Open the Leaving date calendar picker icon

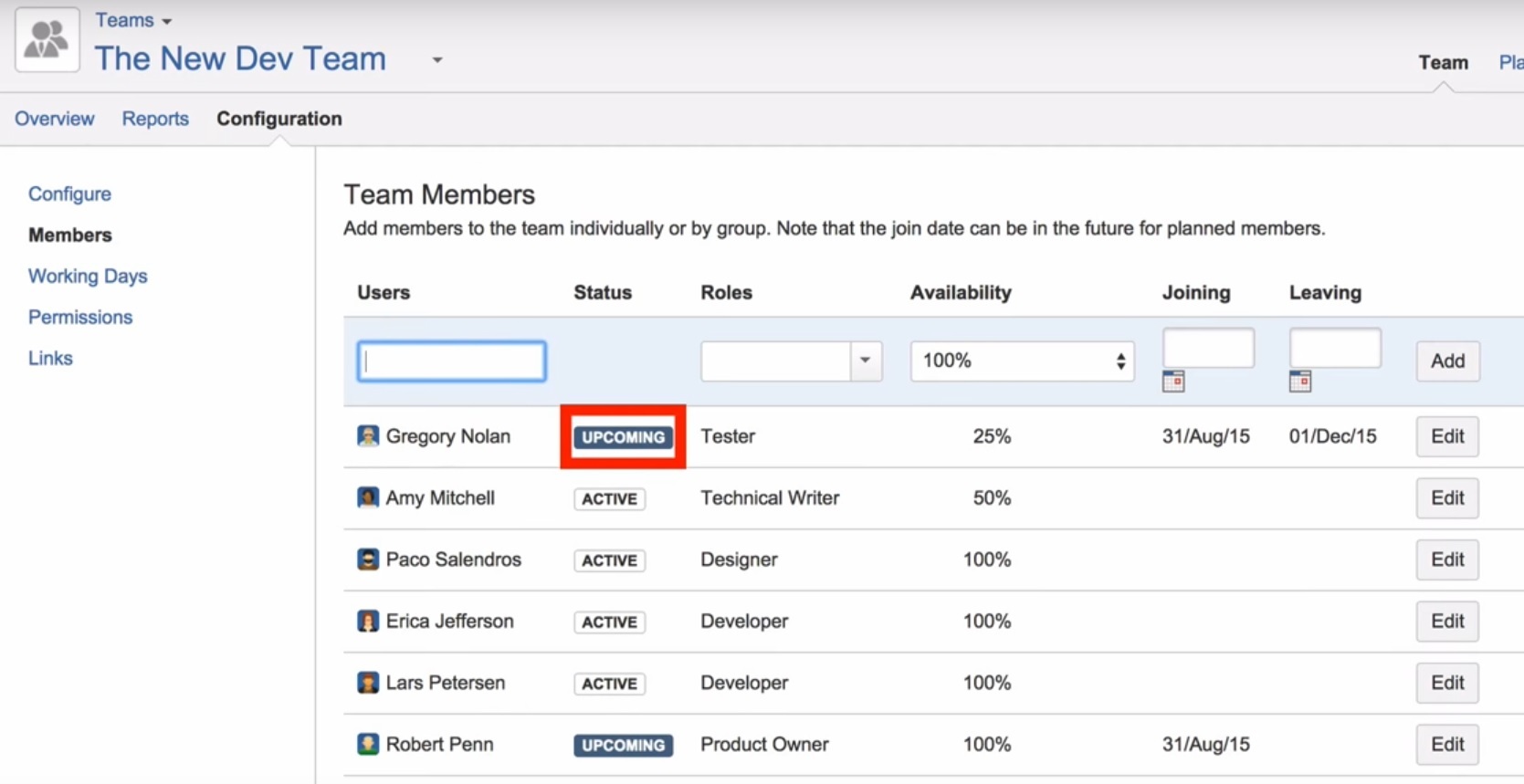click(x=1300, y=382)
